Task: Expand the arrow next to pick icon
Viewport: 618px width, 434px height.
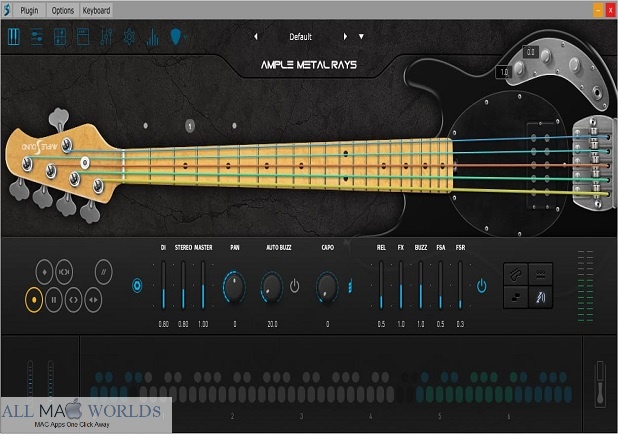Action: pyautogui.click(x=185, y=38)
